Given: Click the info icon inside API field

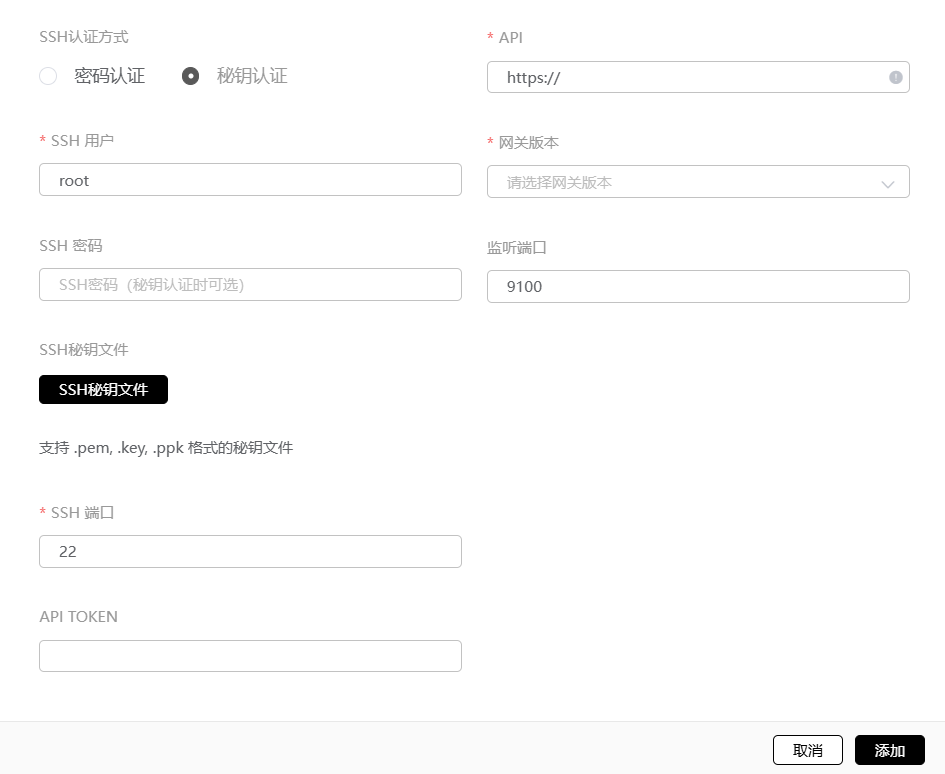Looking at the screenshot, I should (895, 77).
